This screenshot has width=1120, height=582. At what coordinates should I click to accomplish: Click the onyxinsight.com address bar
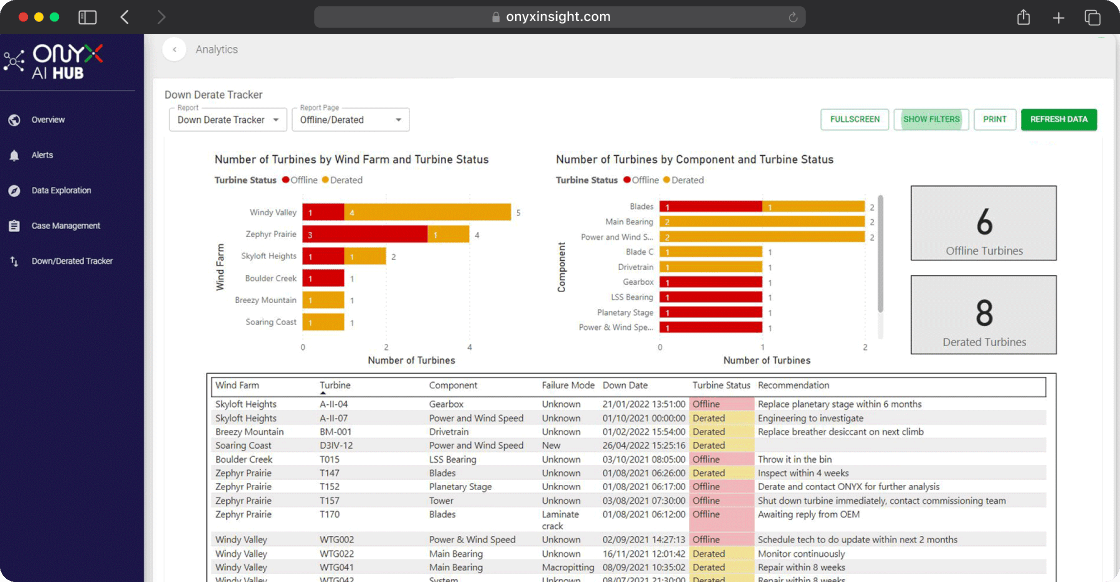point(559,17)
